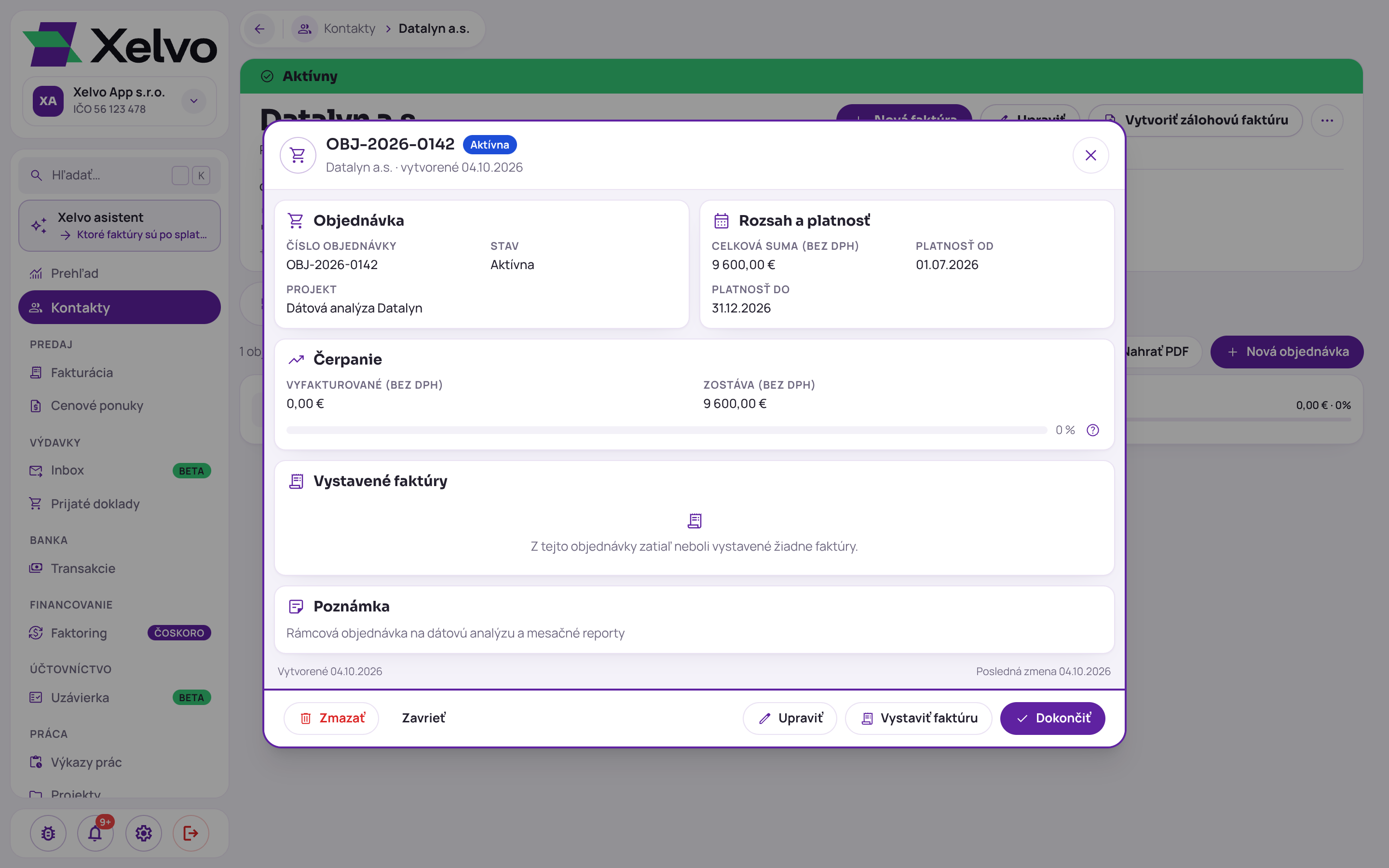Click the Dátová analýza Datalyn project value
The image size is (1389, 868).
354,308
